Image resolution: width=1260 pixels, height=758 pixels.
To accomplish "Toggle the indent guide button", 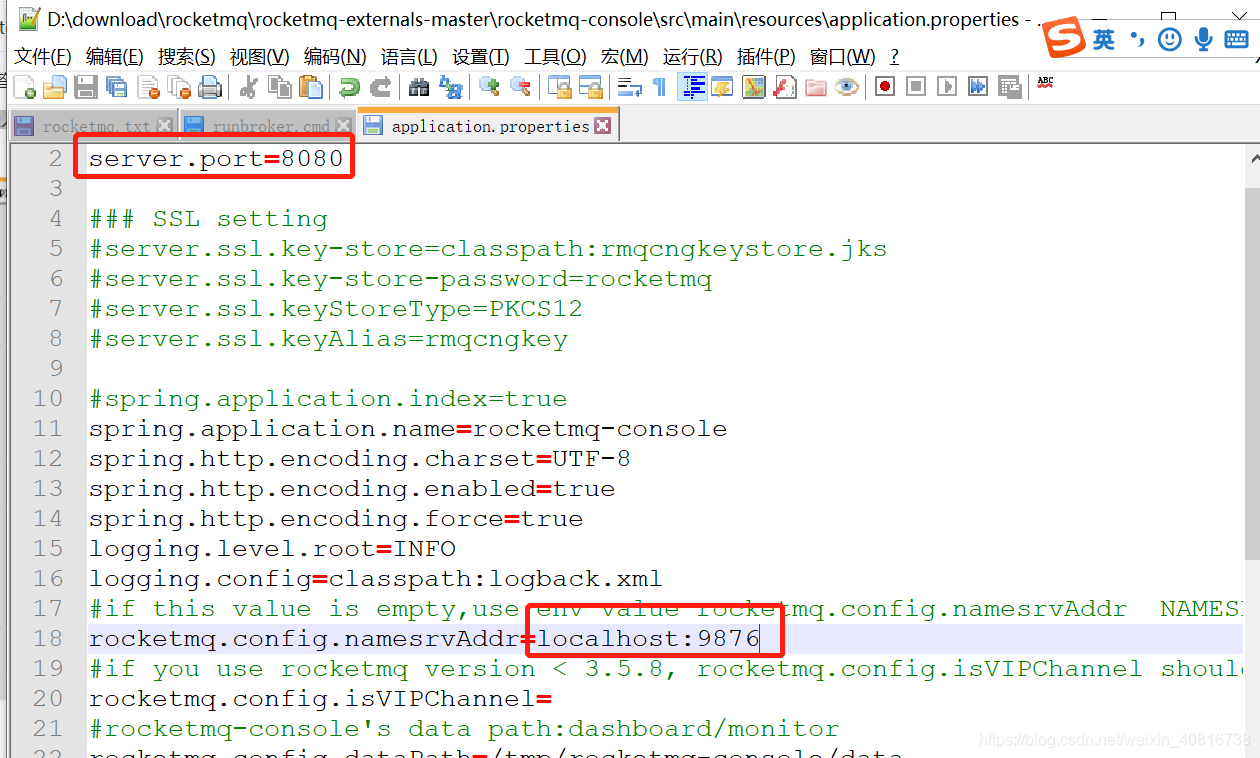I will coord(692,87).
